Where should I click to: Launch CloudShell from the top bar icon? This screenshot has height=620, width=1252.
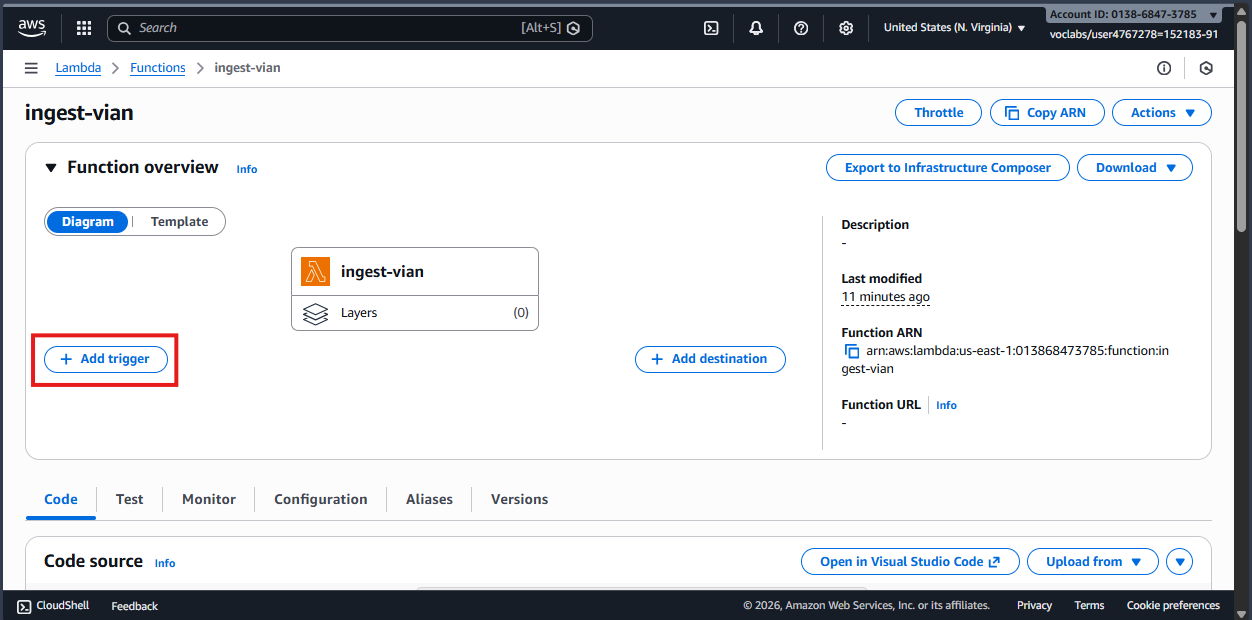[x=711, y=28]
